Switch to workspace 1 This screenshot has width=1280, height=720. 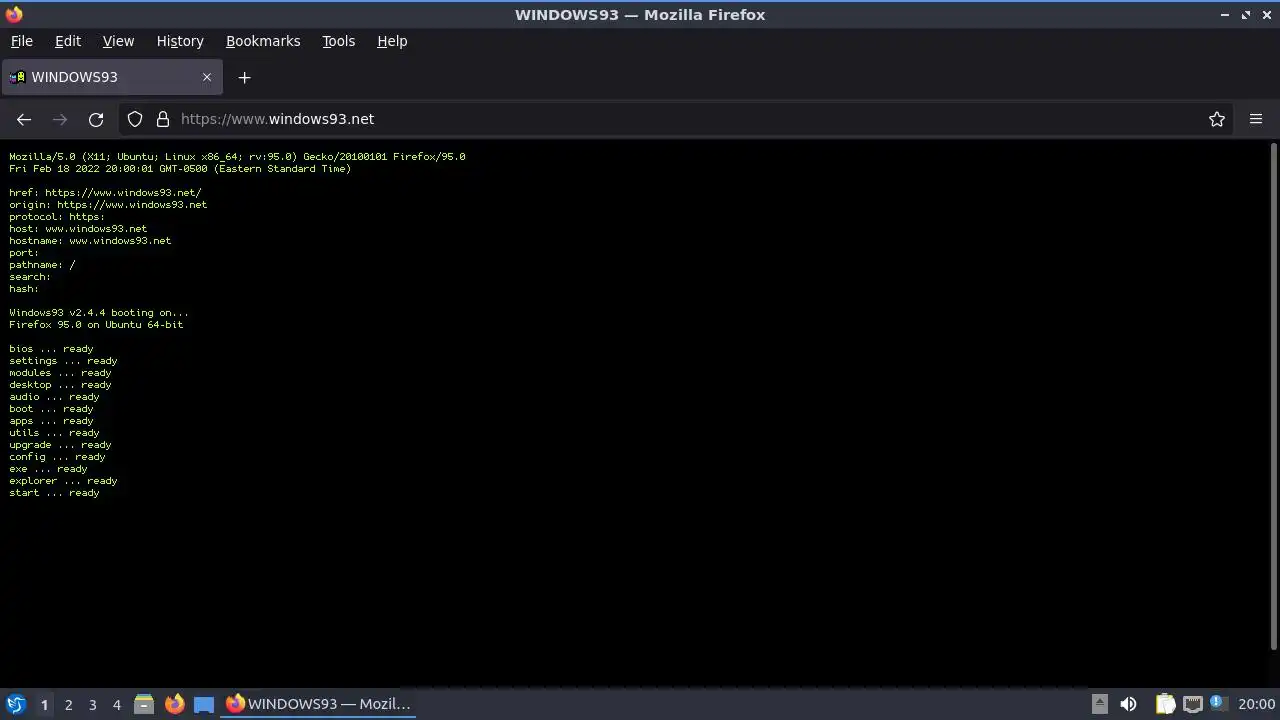tap(44, 704)
